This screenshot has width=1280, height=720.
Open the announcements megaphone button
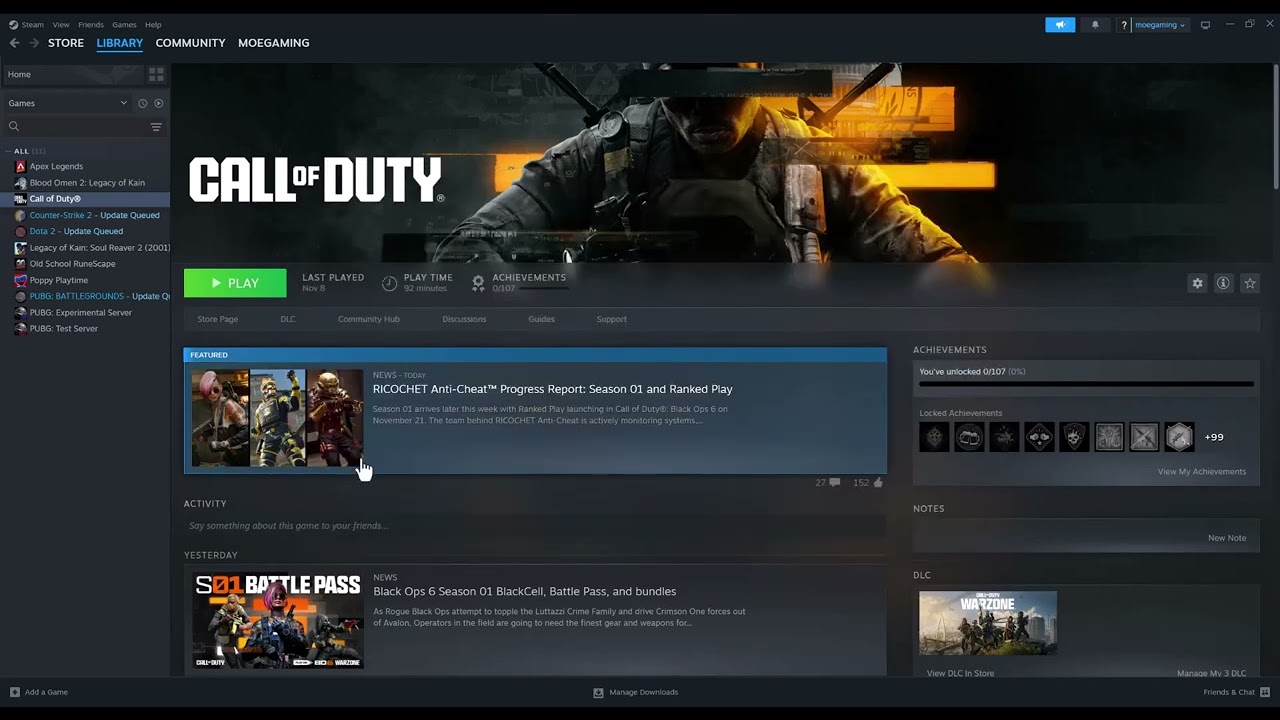tap(1060, 25)
